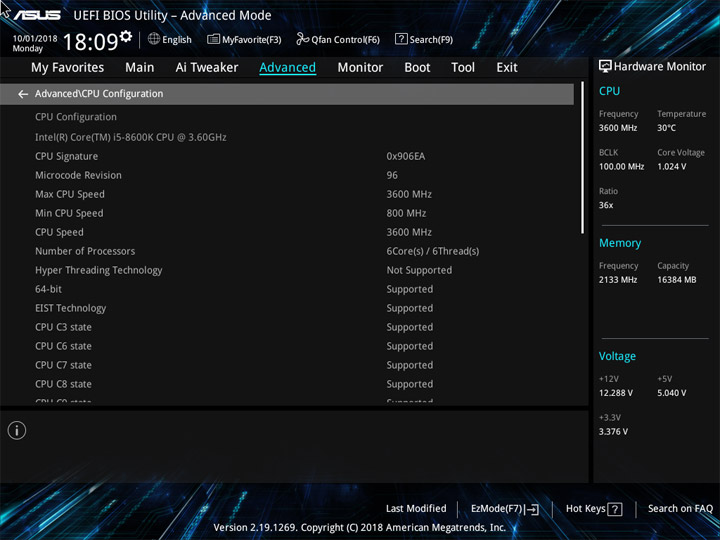Open the Boot tab
Screen dimensions: 720x540
pos(417,68)
